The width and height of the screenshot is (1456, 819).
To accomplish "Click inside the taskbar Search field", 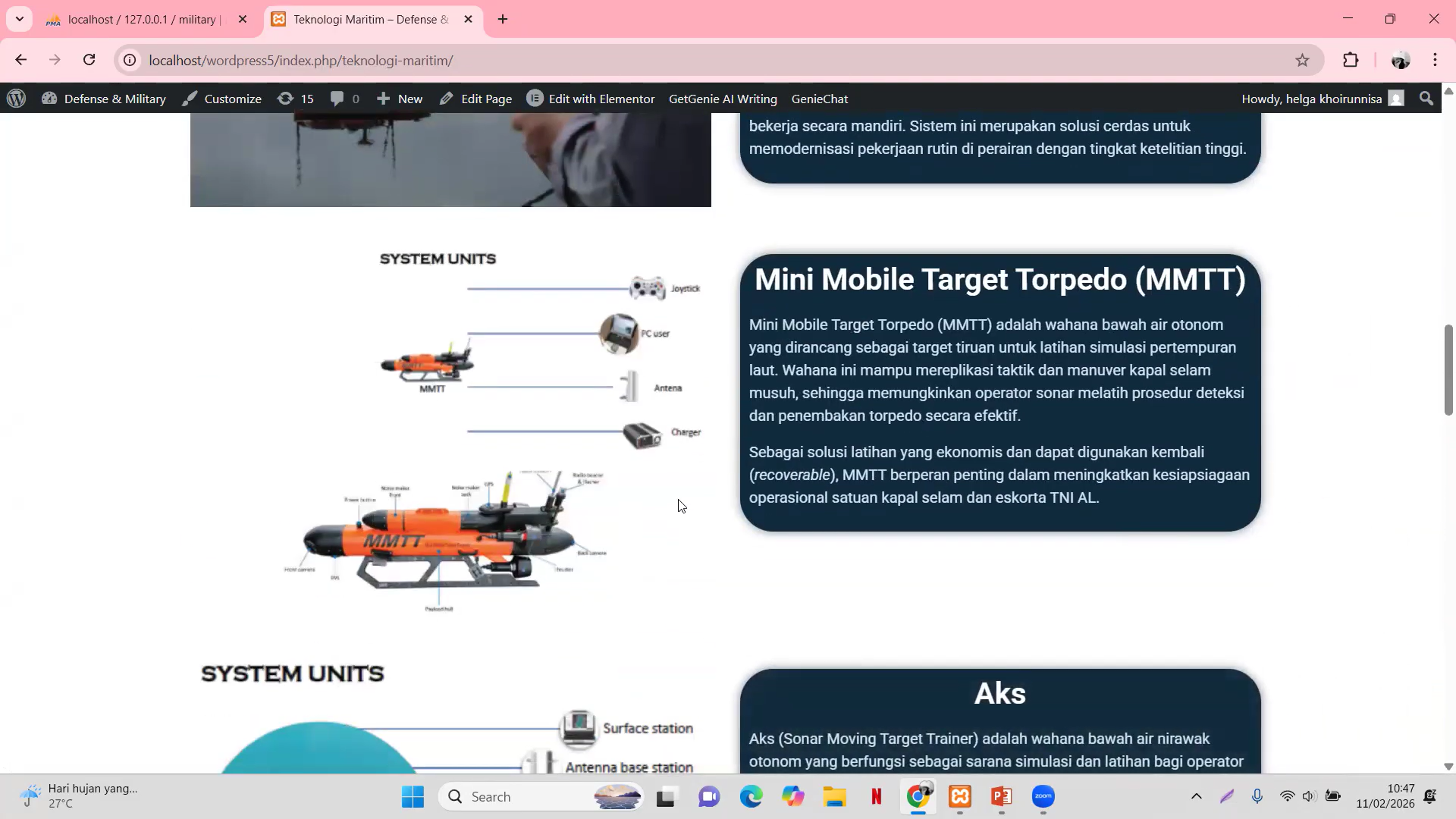I will pyautogui.click(x=531, y=797).
